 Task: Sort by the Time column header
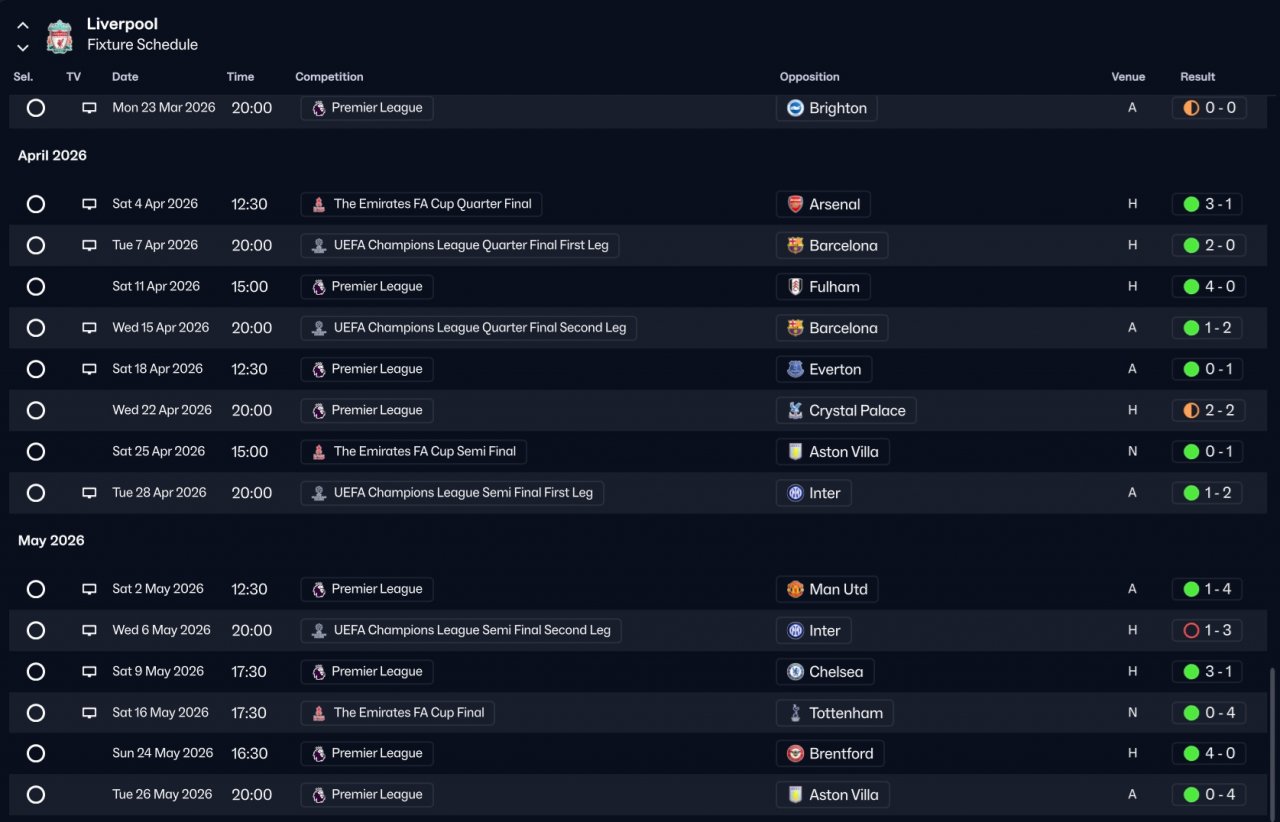click(241, 77)
